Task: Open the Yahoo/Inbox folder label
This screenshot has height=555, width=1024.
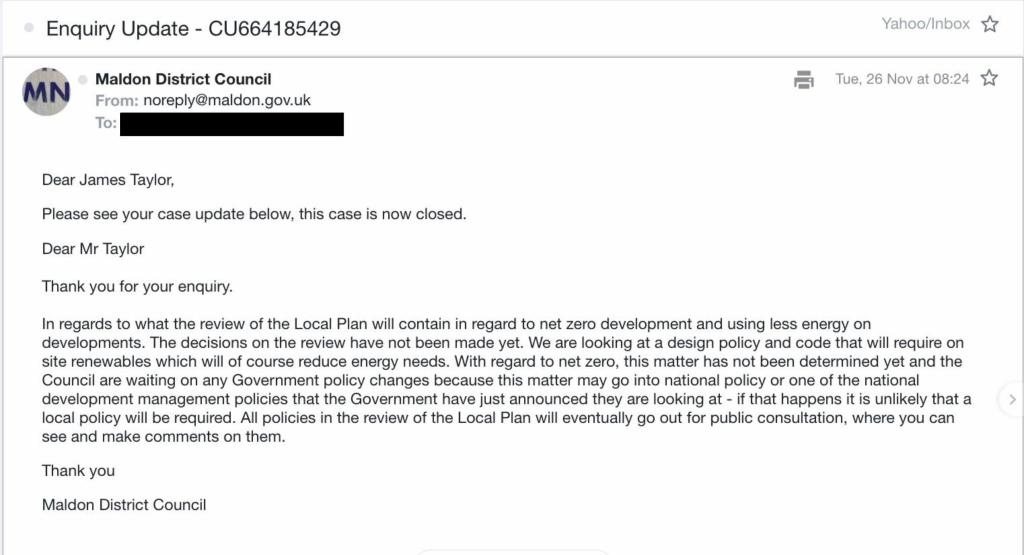Action: click(925, 24)
